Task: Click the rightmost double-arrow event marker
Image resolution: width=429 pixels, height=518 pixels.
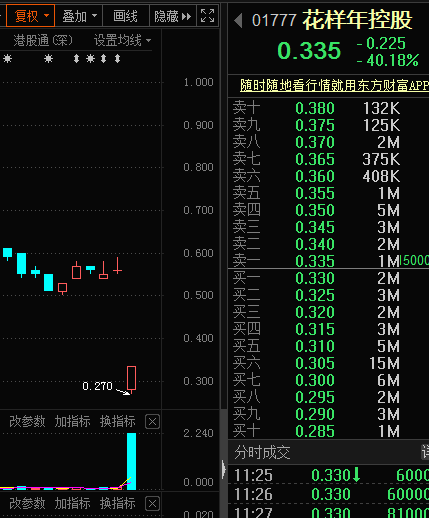Action: coord(117,59)
